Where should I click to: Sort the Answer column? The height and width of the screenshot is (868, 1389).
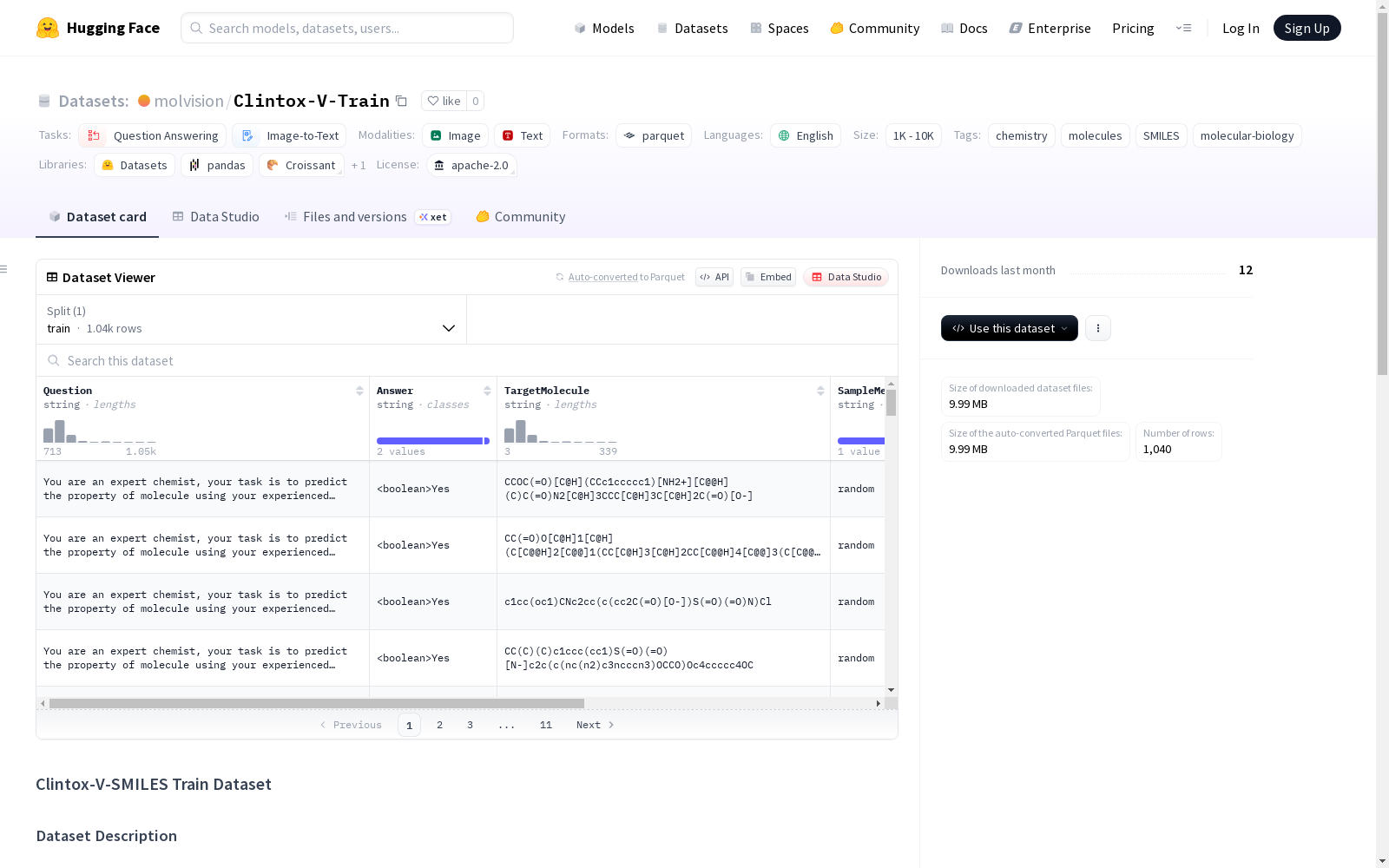[487, 391]
